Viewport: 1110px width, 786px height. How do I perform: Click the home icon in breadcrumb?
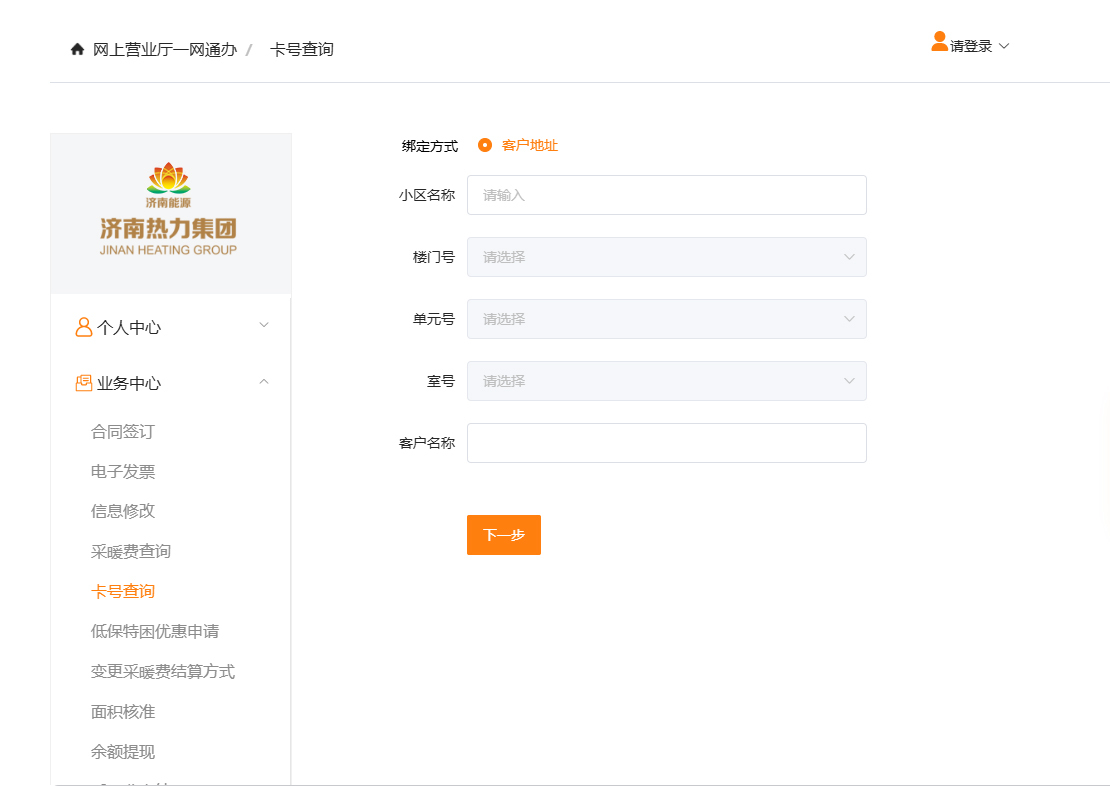pyautogui.click(x=77, y=49)
